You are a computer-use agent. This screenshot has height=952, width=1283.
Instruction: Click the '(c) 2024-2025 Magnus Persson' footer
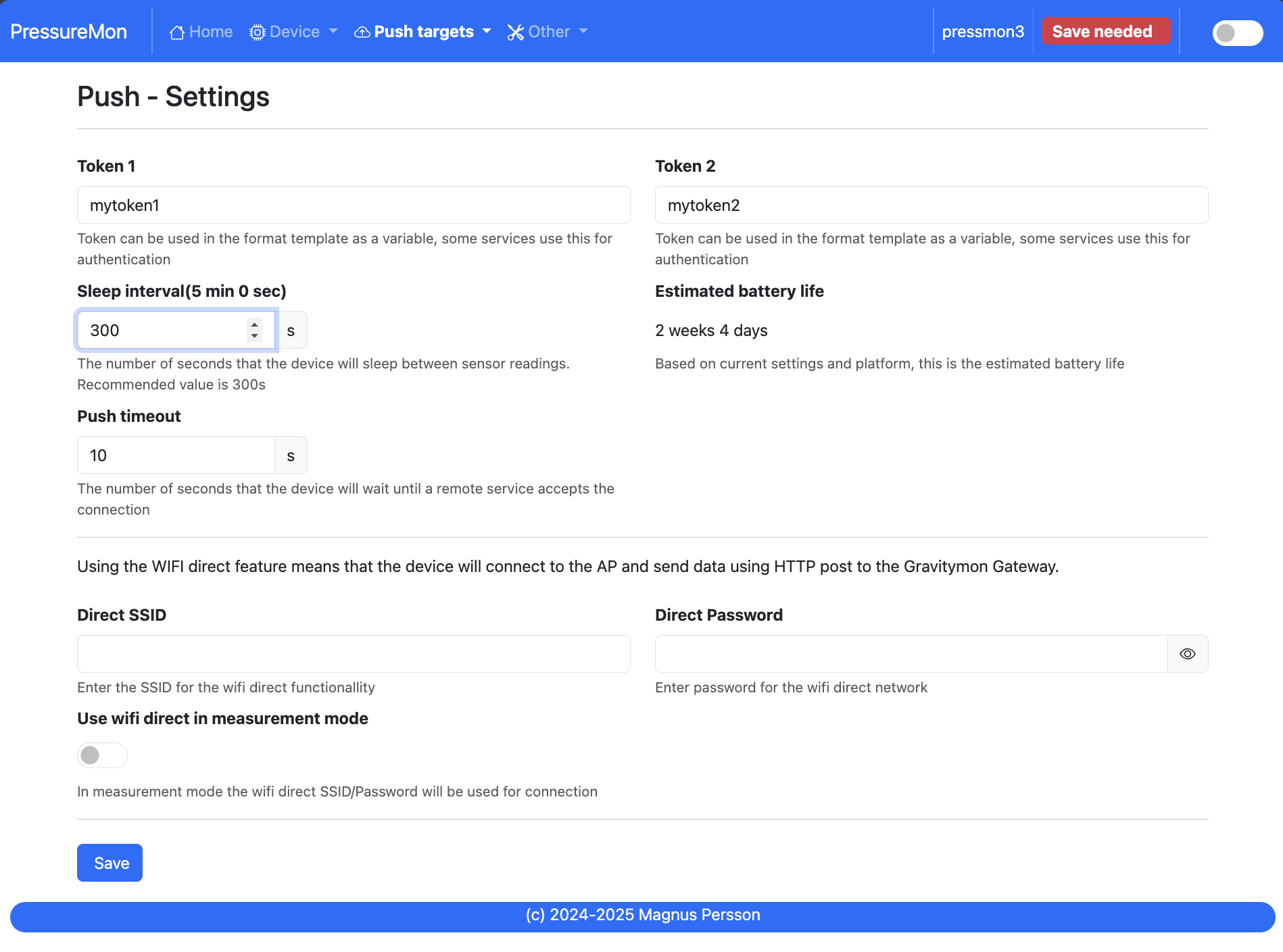point(643,915)
